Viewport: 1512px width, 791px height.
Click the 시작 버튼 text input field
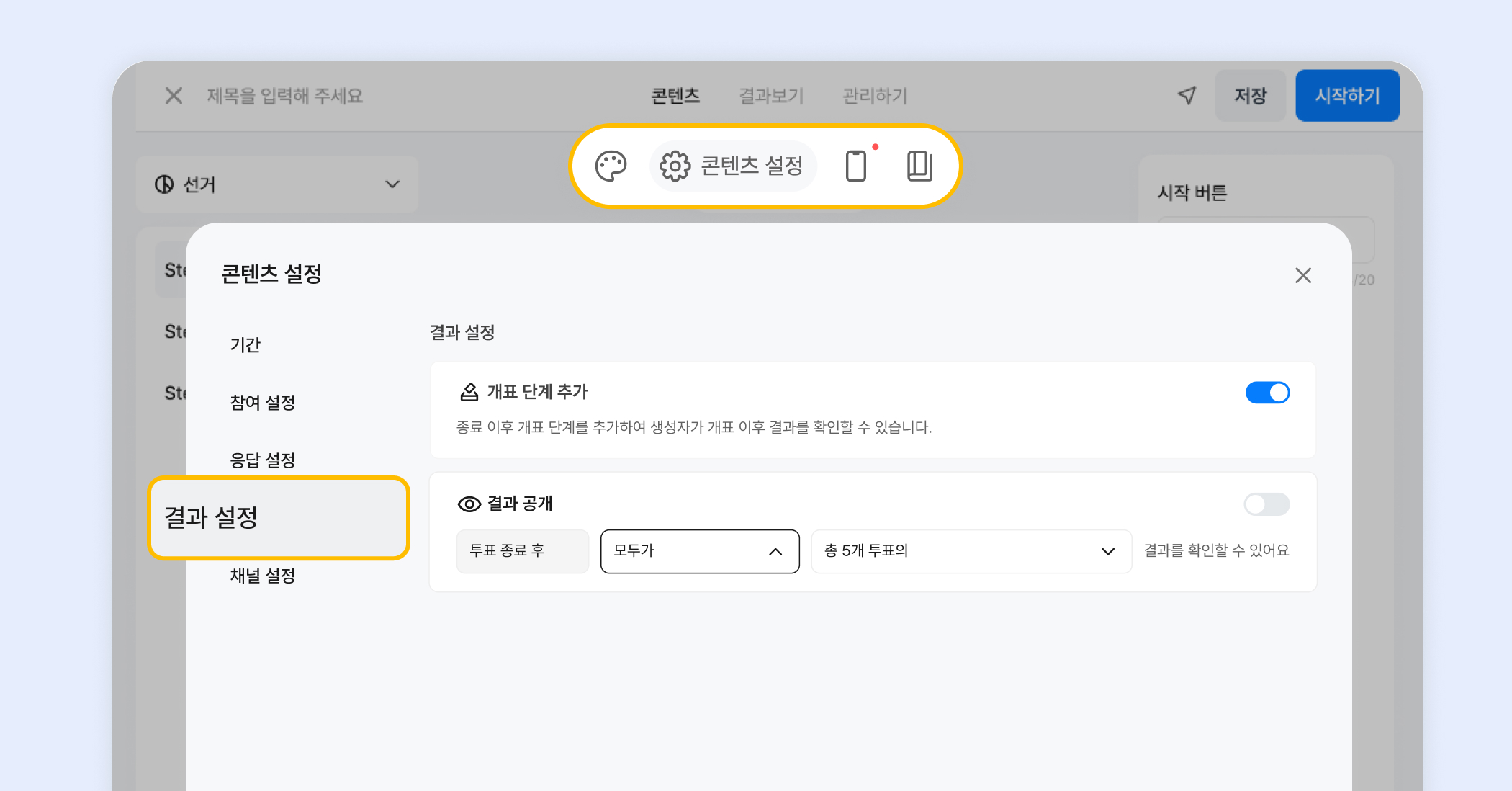pyautogui.click(x=1266, y=239)
